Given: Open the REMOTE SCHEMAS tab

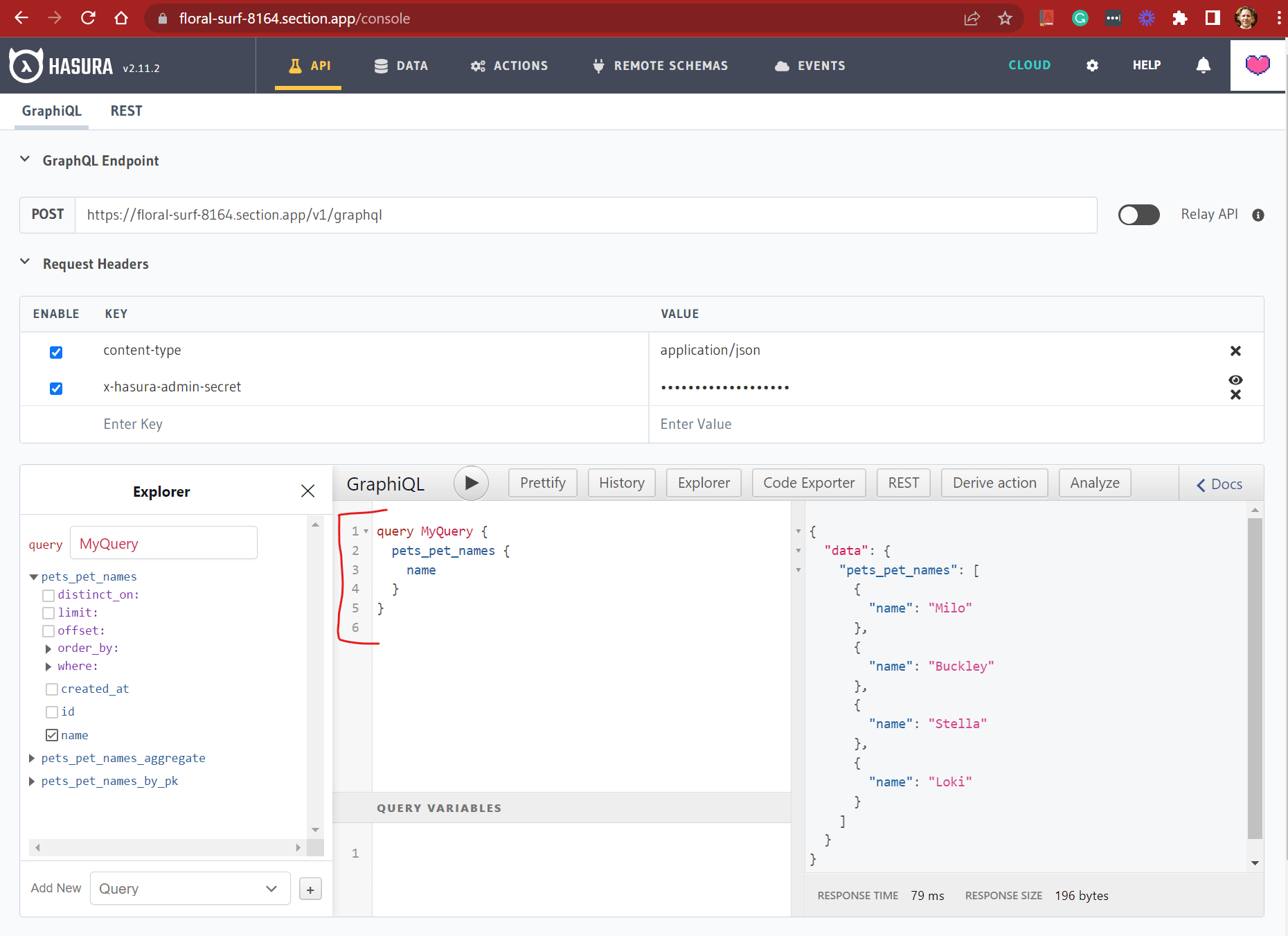Looking at the screenshot, I should (x=660, y=66).
